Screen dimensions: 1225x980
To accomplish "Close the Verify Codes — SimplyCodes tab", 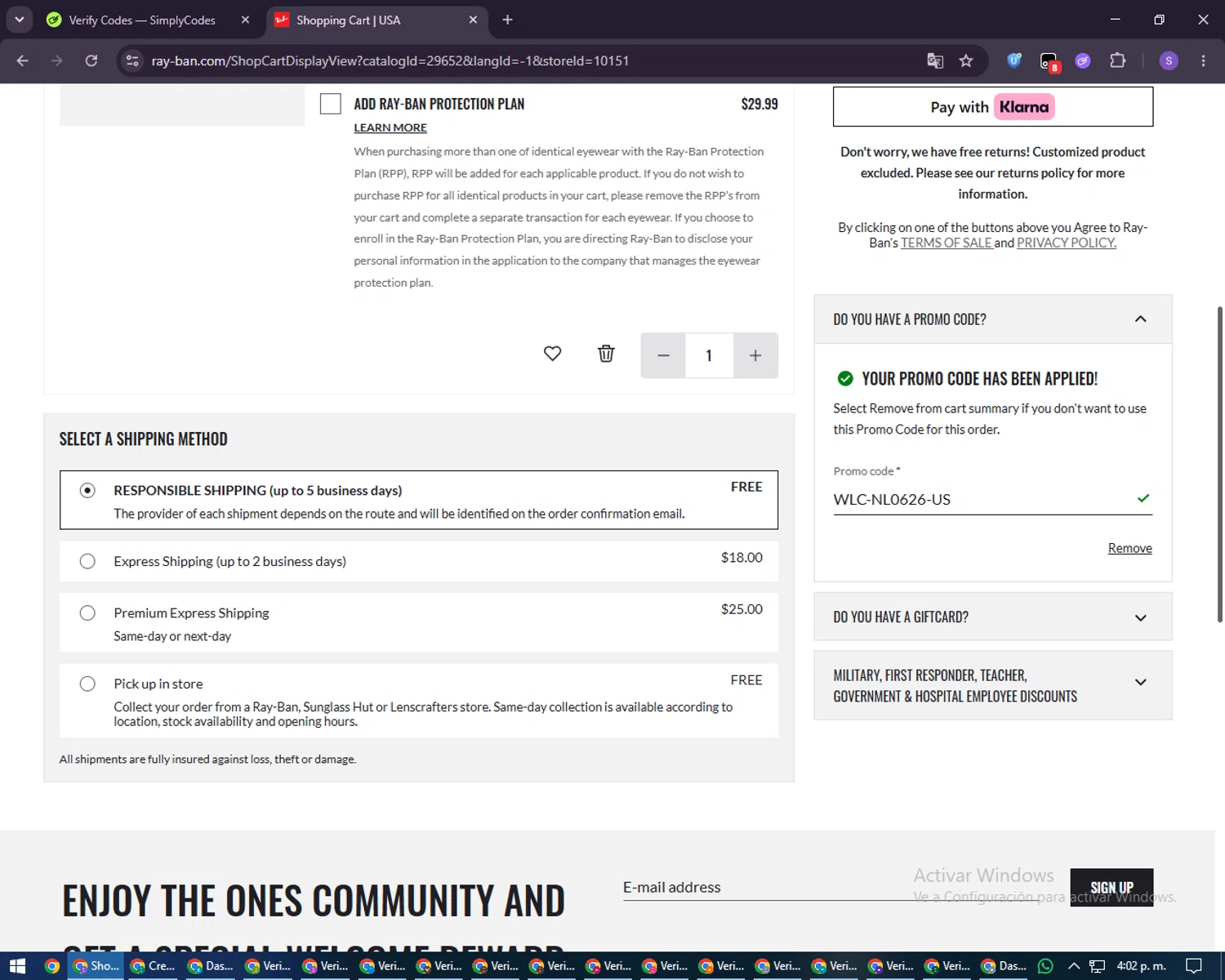I will coord(245,20).
